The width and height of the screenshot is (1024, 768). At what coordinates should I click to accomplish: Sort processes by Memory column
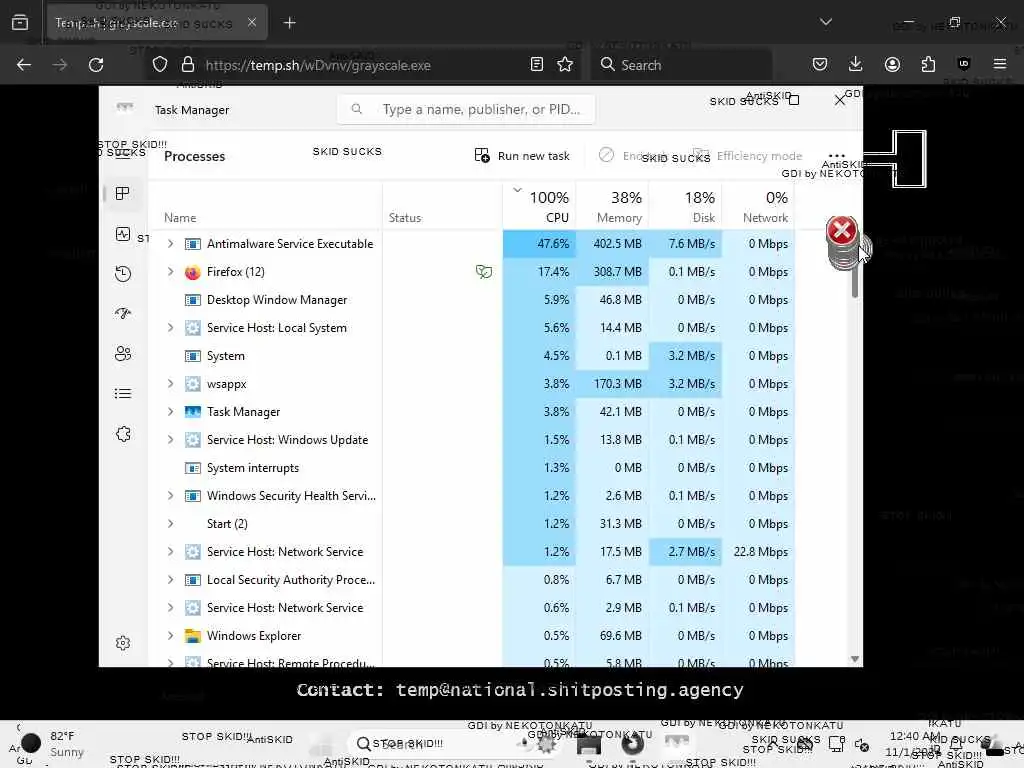pos(612,206)
